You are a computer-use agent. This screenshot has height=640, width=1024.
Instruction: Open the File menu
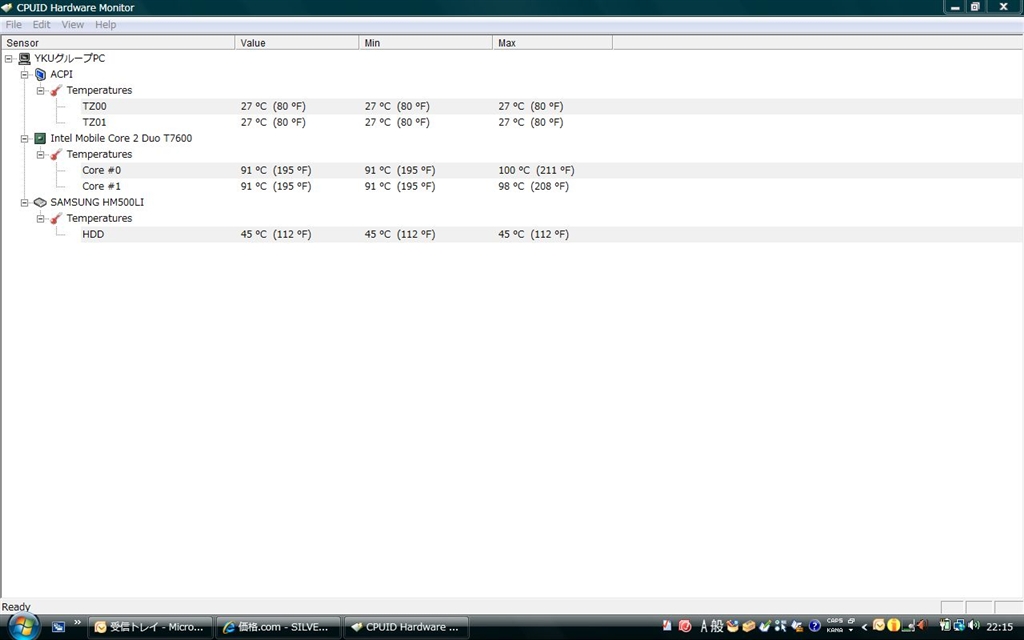(x=14, y=25)
